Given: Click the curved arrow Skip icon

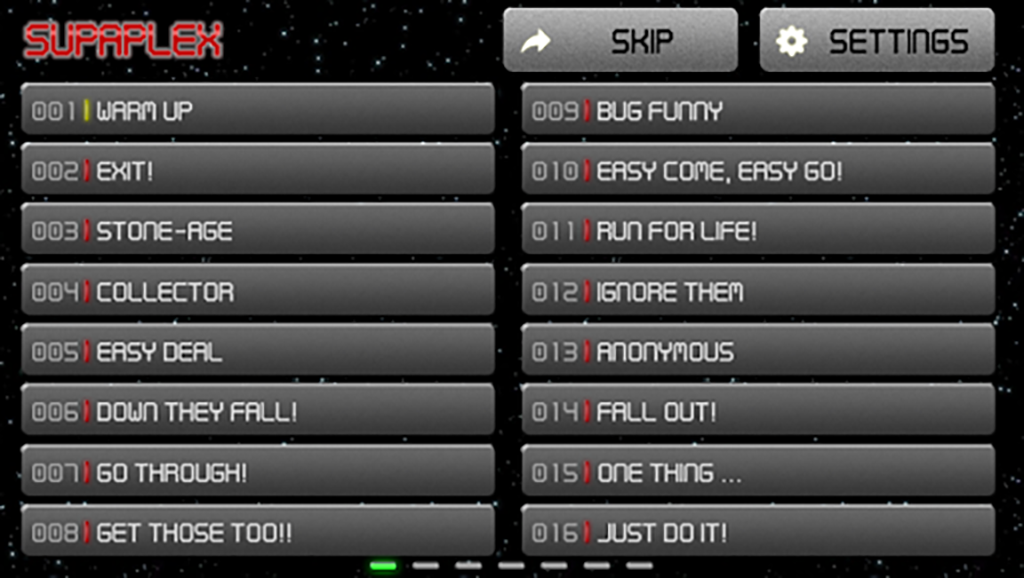Looking at the screenshot, I should 535,42.
